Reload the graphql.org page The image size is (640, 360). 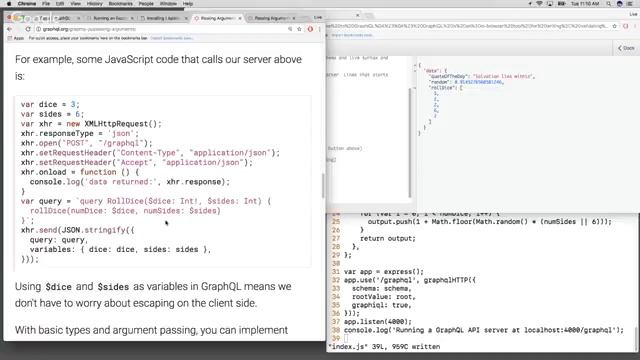click(28, 29)
